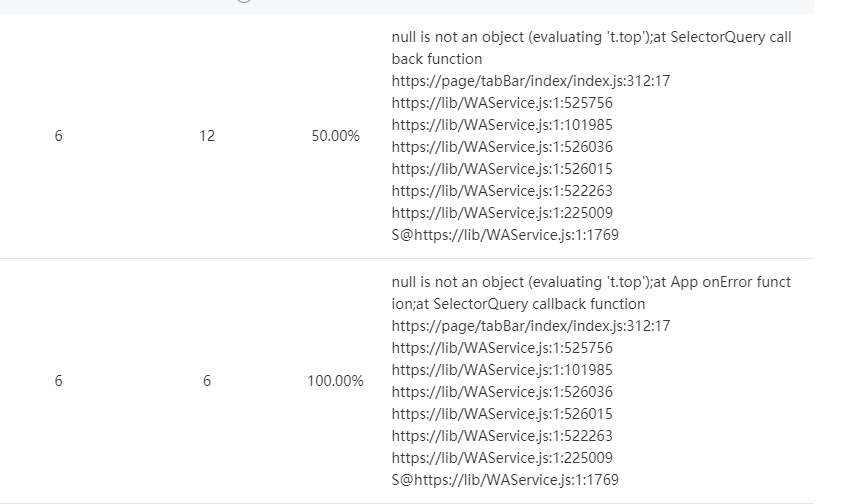Click the partially visible help icon in header
The image size is (843, 504).
click(244, 1)
